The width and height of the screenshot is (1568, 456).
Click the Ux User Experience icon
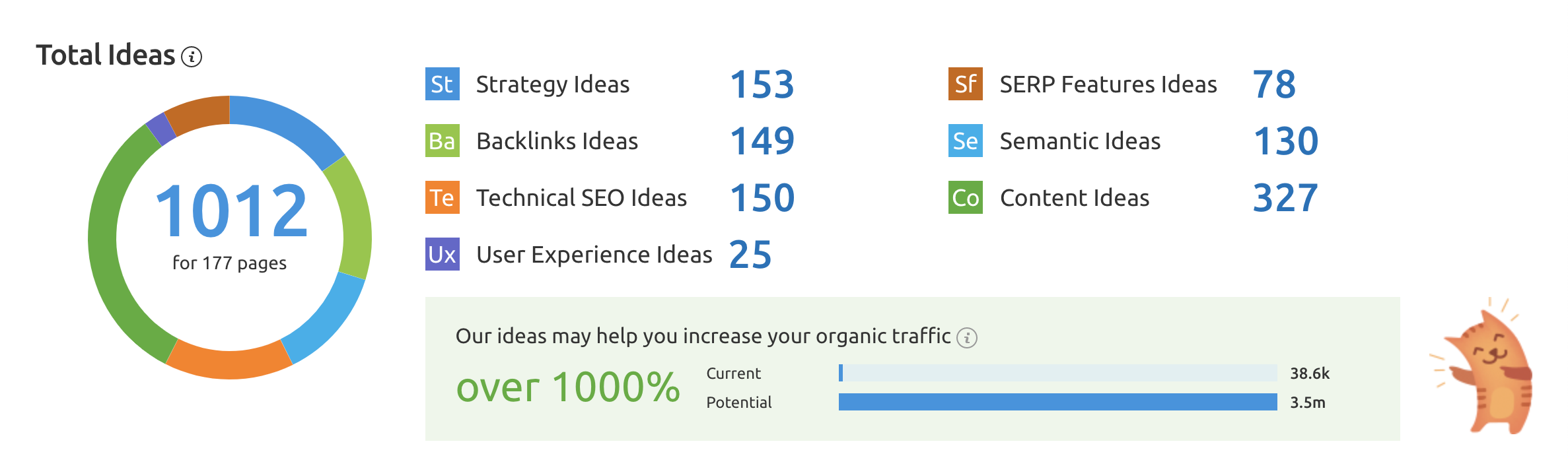pos(442,254)
